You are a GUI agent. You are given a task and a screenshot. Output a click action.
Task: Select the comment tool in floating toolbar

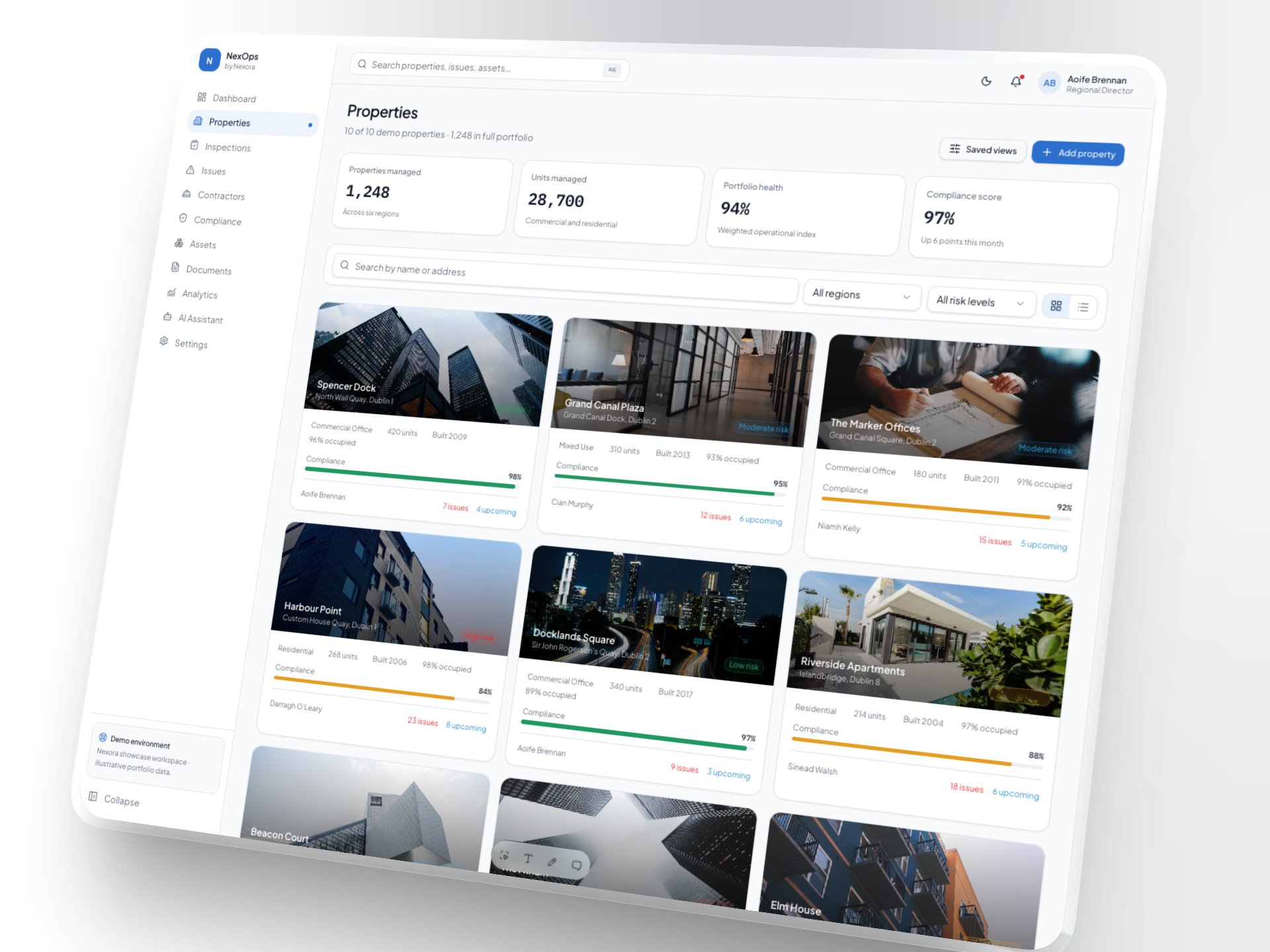[x=576, y=865]
